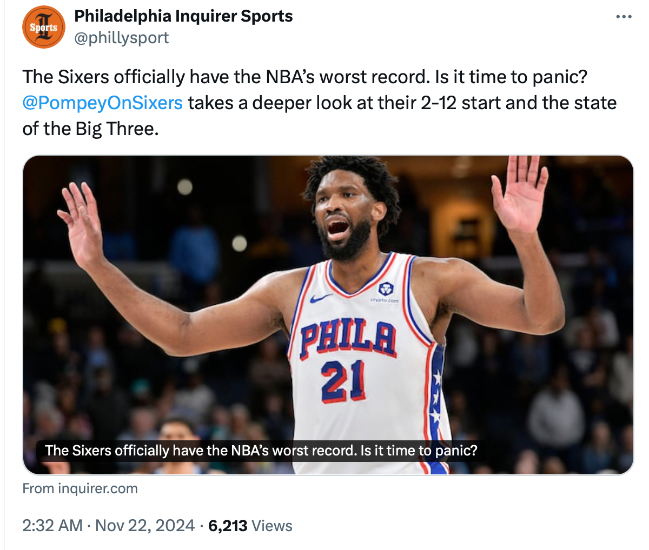Click the Crypto.com patch on the jersey
649x550 pixels.
(x=385, y=291)
